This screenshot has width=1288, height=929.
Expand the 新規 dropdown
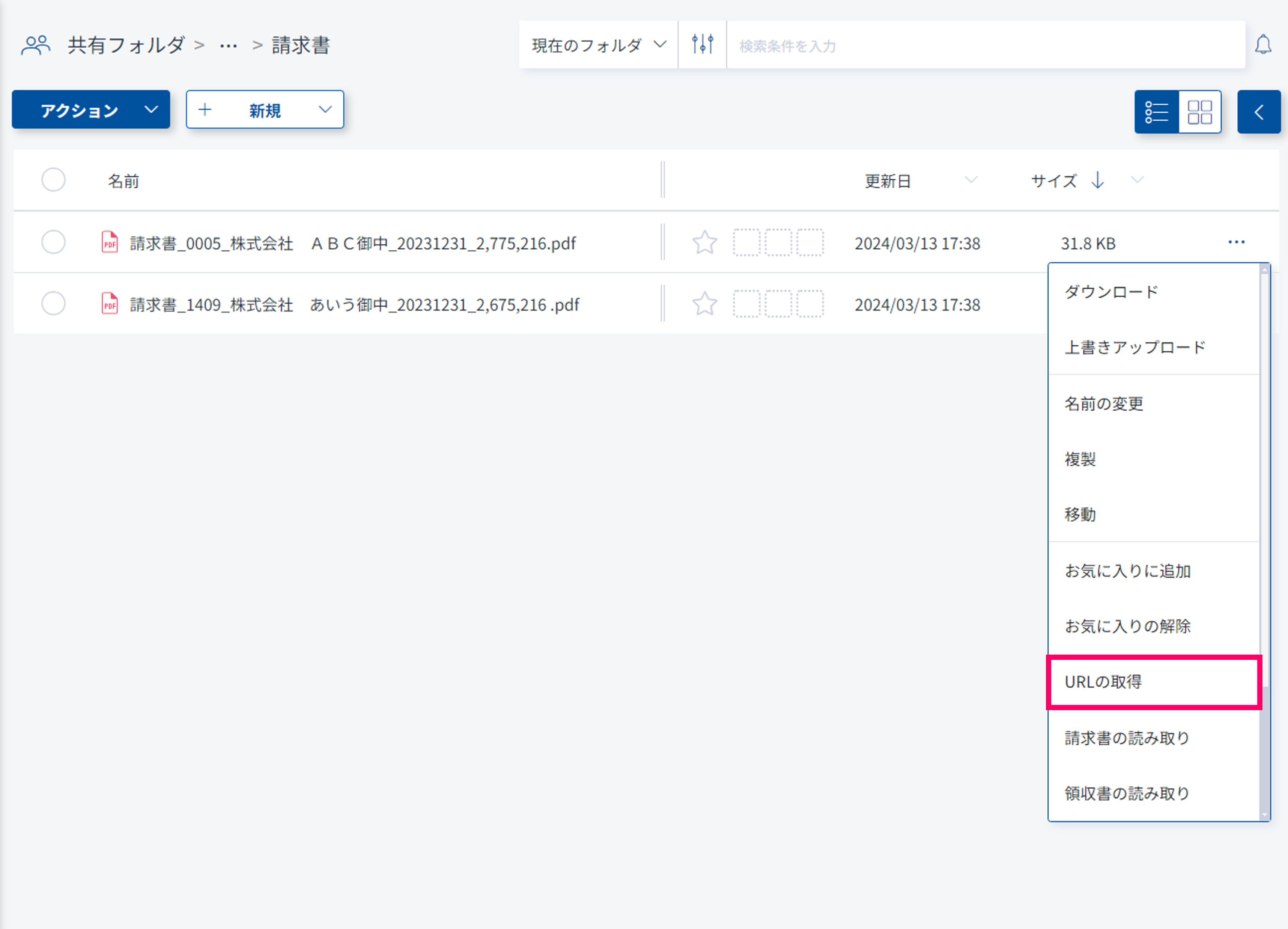pos(265,110)
